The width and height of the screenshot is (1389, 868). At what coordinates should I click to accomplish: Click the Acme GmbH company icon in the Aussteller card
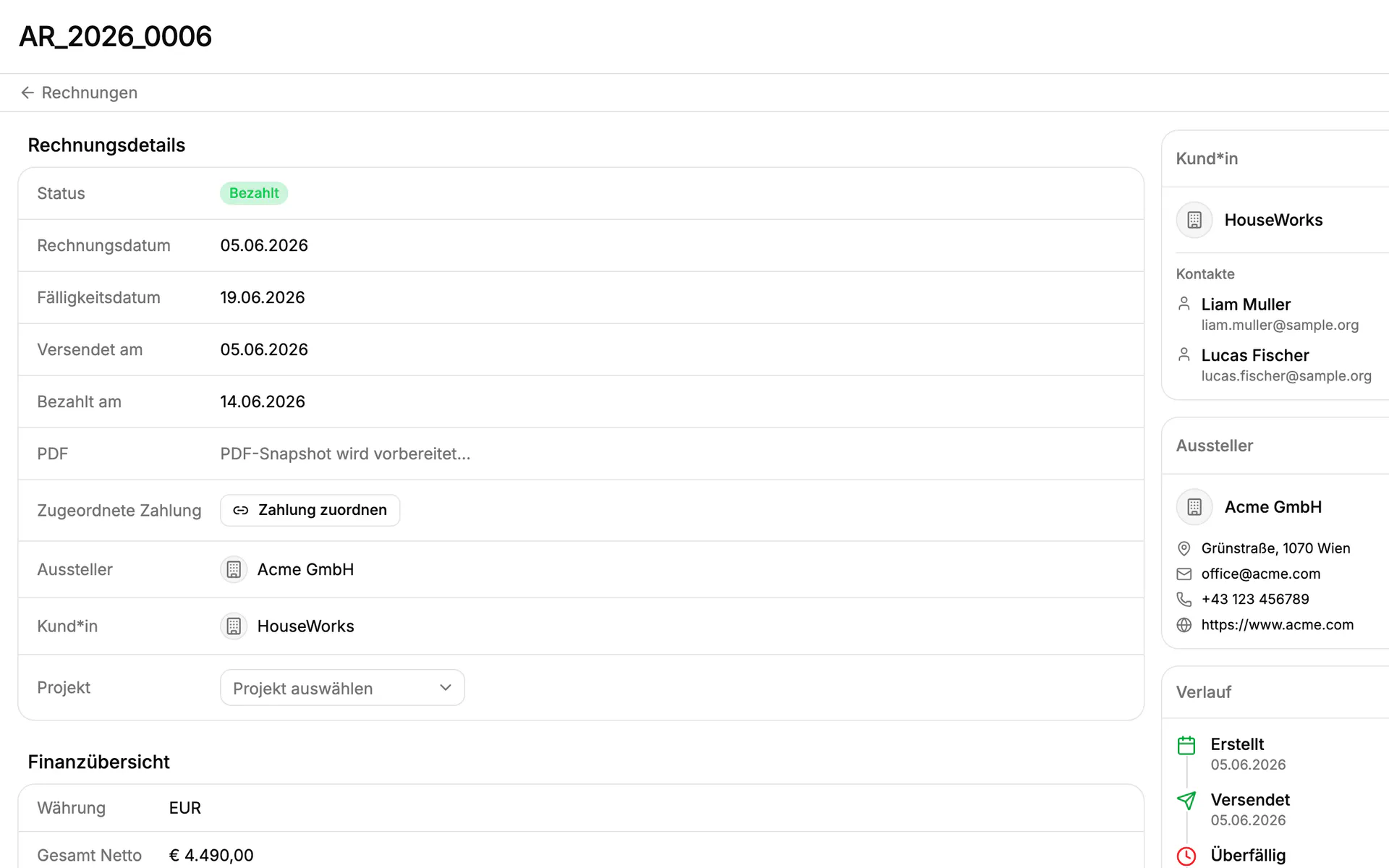pos(1194,507)
